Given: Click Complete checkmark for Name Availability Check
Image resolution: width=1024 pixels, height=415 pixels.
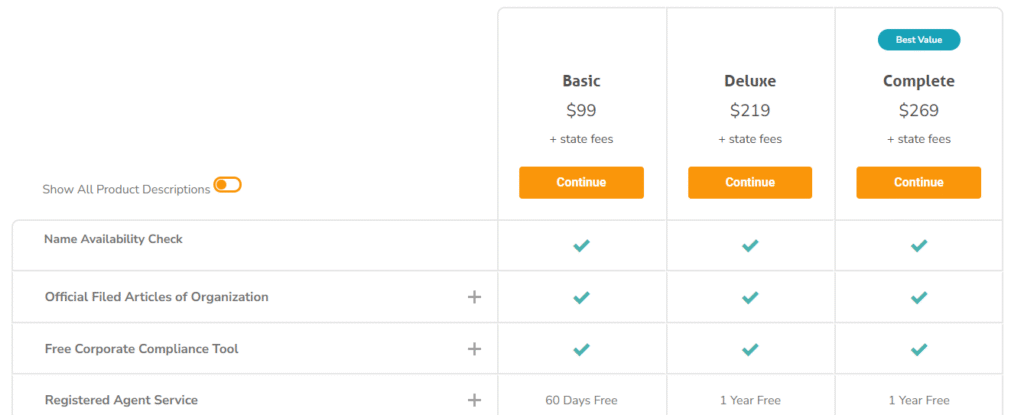Looking at the screenshot, I should (918, 245).
